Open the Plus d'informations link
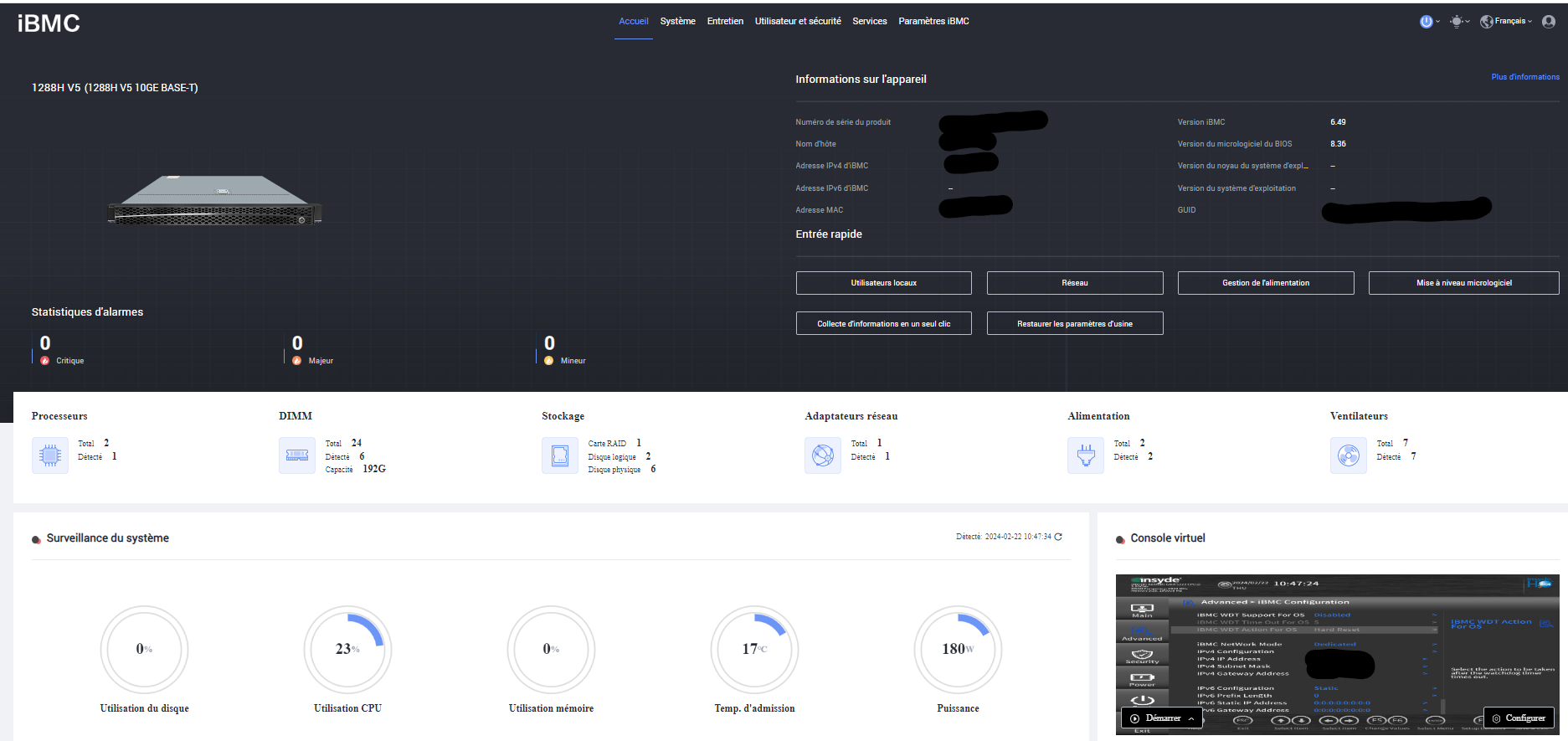Viewport: 1568px width, 741px height. click(x=1524, y=77)
